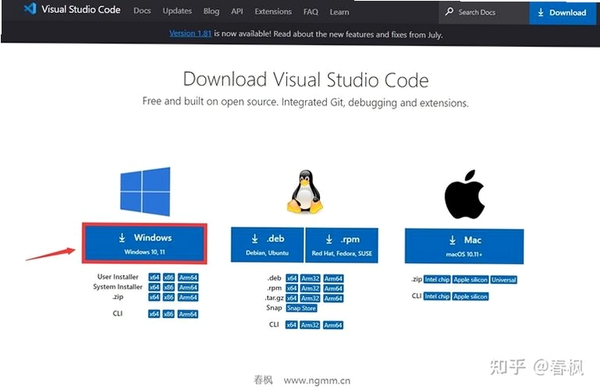Image resolution: width=600 pixels, height=390 pixels.
Task: Select Windows System Installer x86
Action: click(x=169, y=287)
